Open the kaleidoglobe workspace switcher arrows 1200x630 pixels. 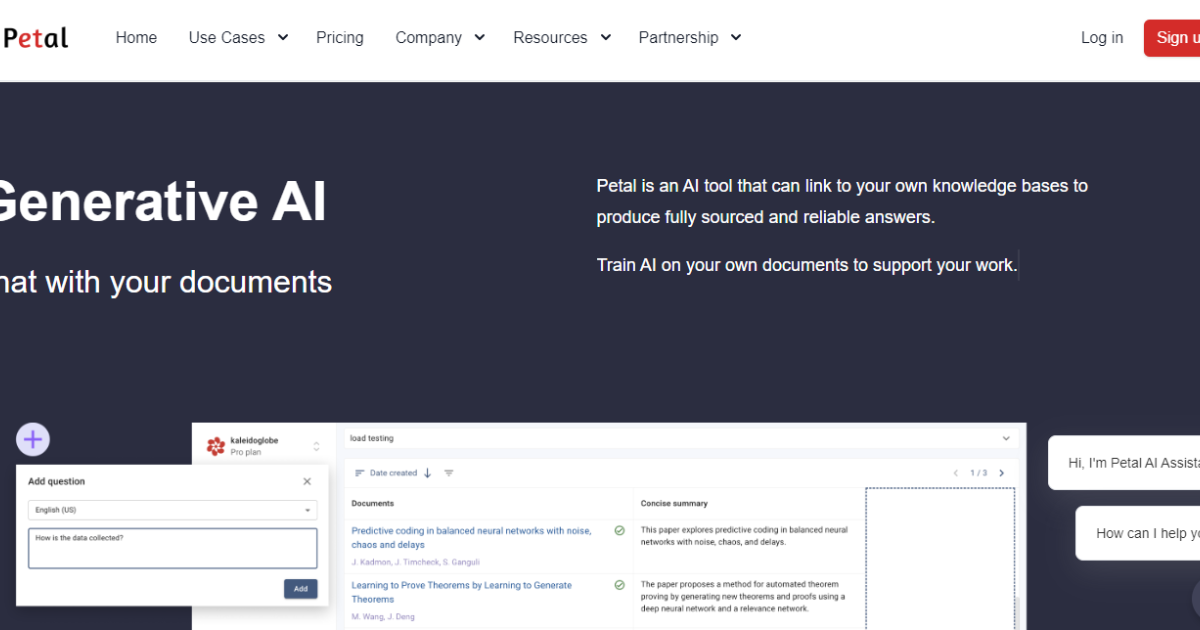tap(316, 446)
